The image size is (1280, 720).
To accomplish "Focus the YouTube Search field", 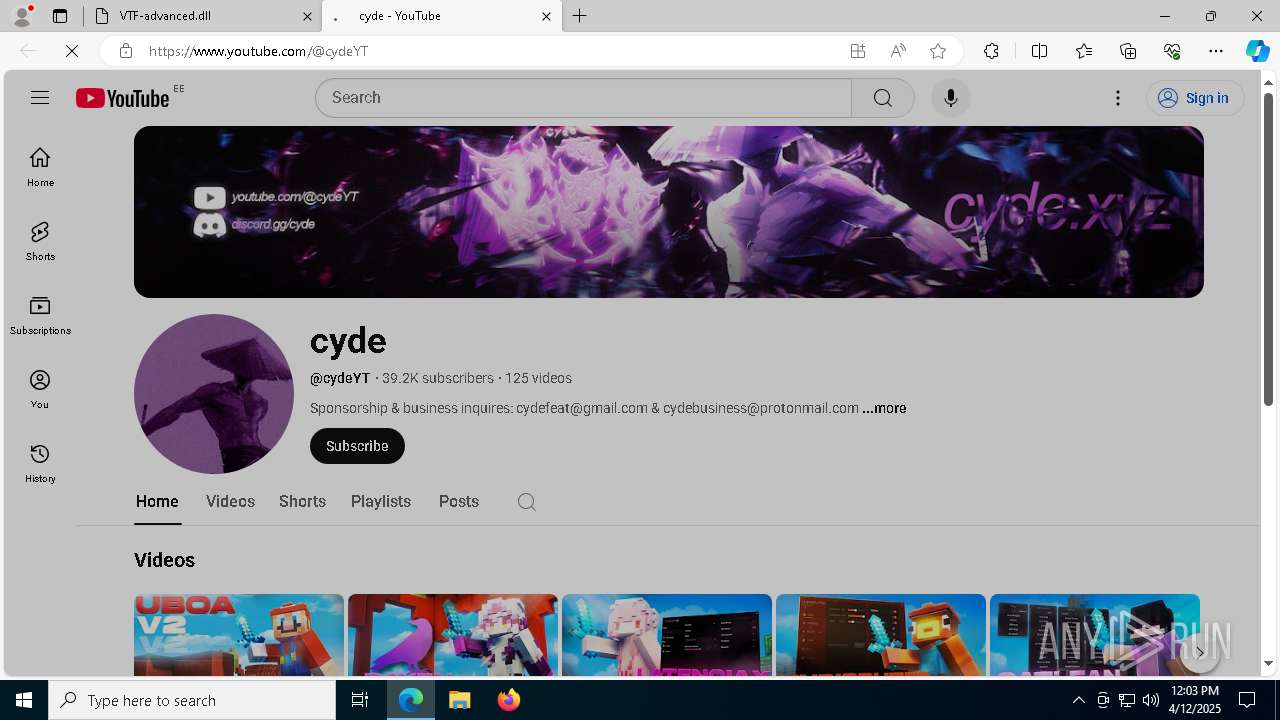I will pyautogui.click(x=583, y=98).
